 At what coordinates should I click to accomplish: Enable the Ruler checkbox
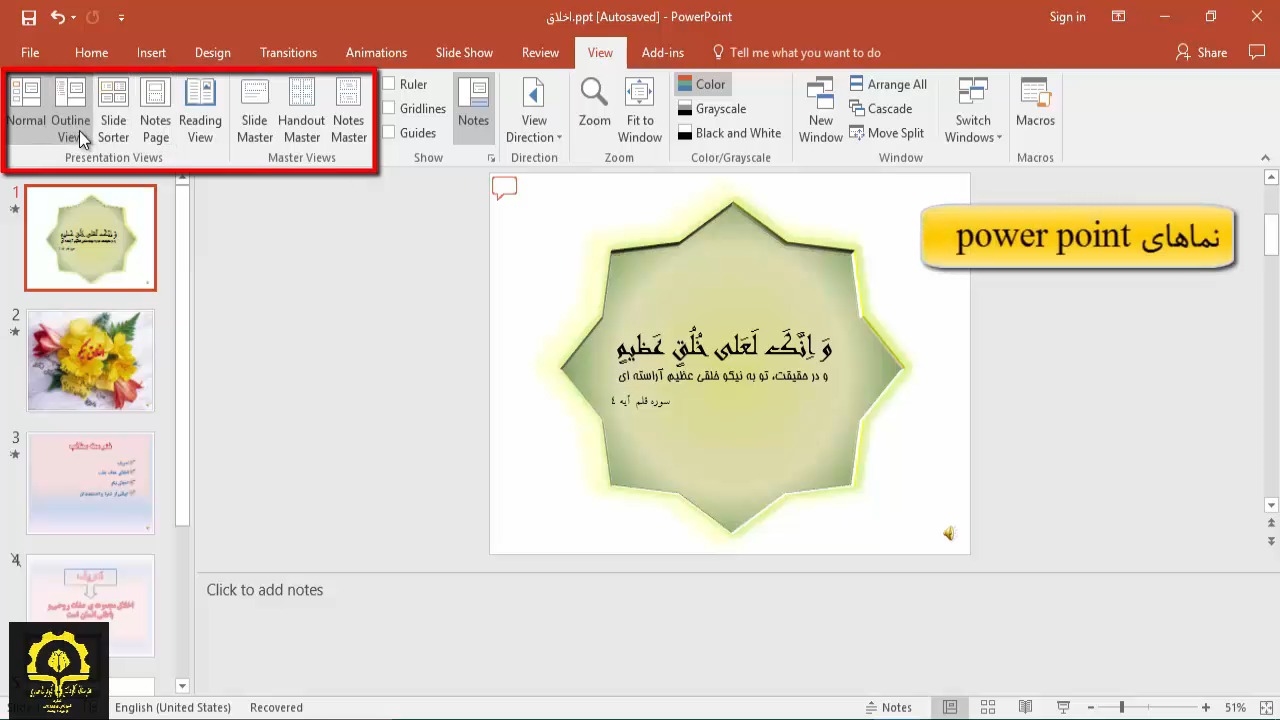pyautogui.click(x=389, y=84)
